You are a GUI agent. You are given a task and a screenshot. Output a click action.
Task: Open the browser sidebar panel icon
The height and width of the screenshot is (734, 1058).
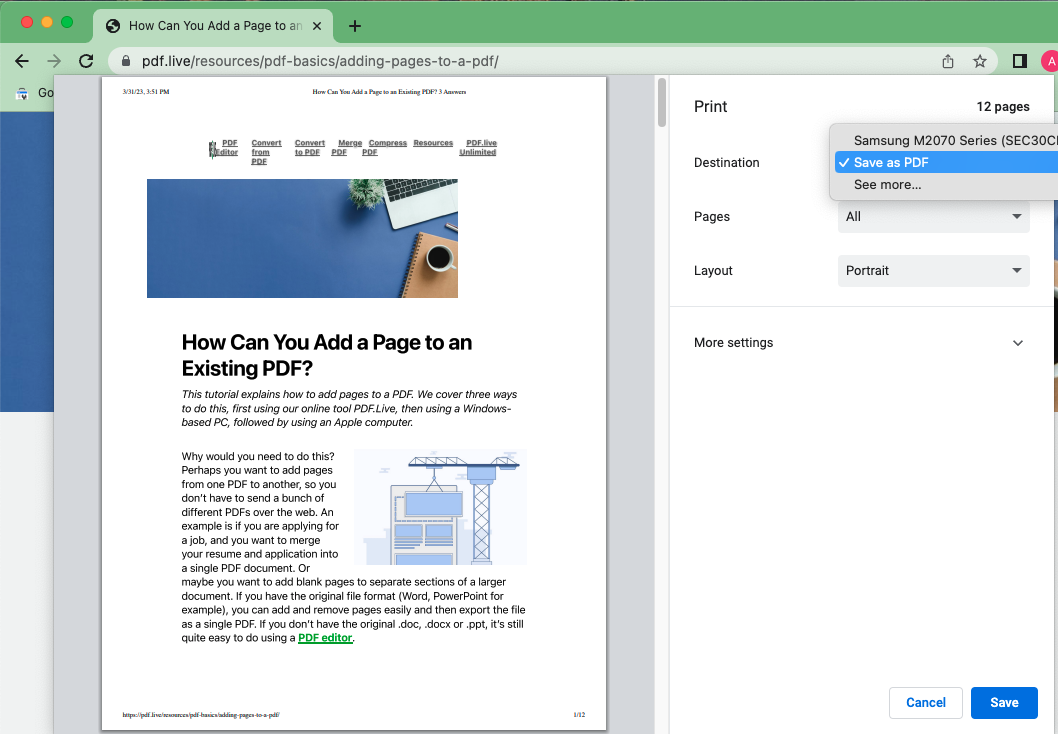[x=1019, y=61]
